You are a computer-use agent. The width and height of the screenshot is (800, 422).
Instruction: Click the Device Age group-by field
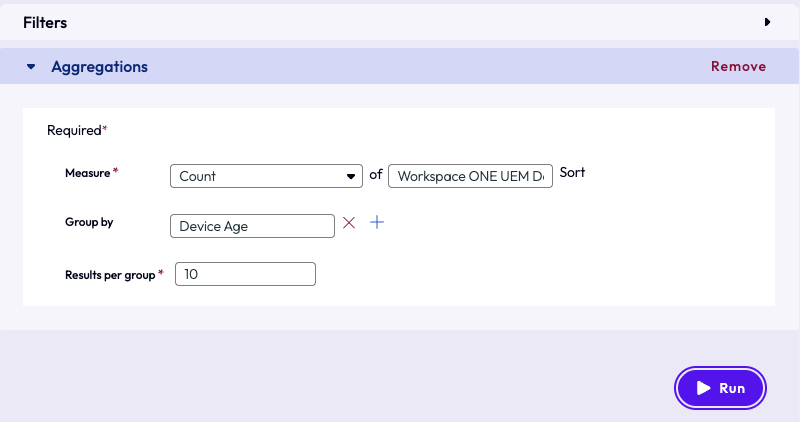point(252,226)
